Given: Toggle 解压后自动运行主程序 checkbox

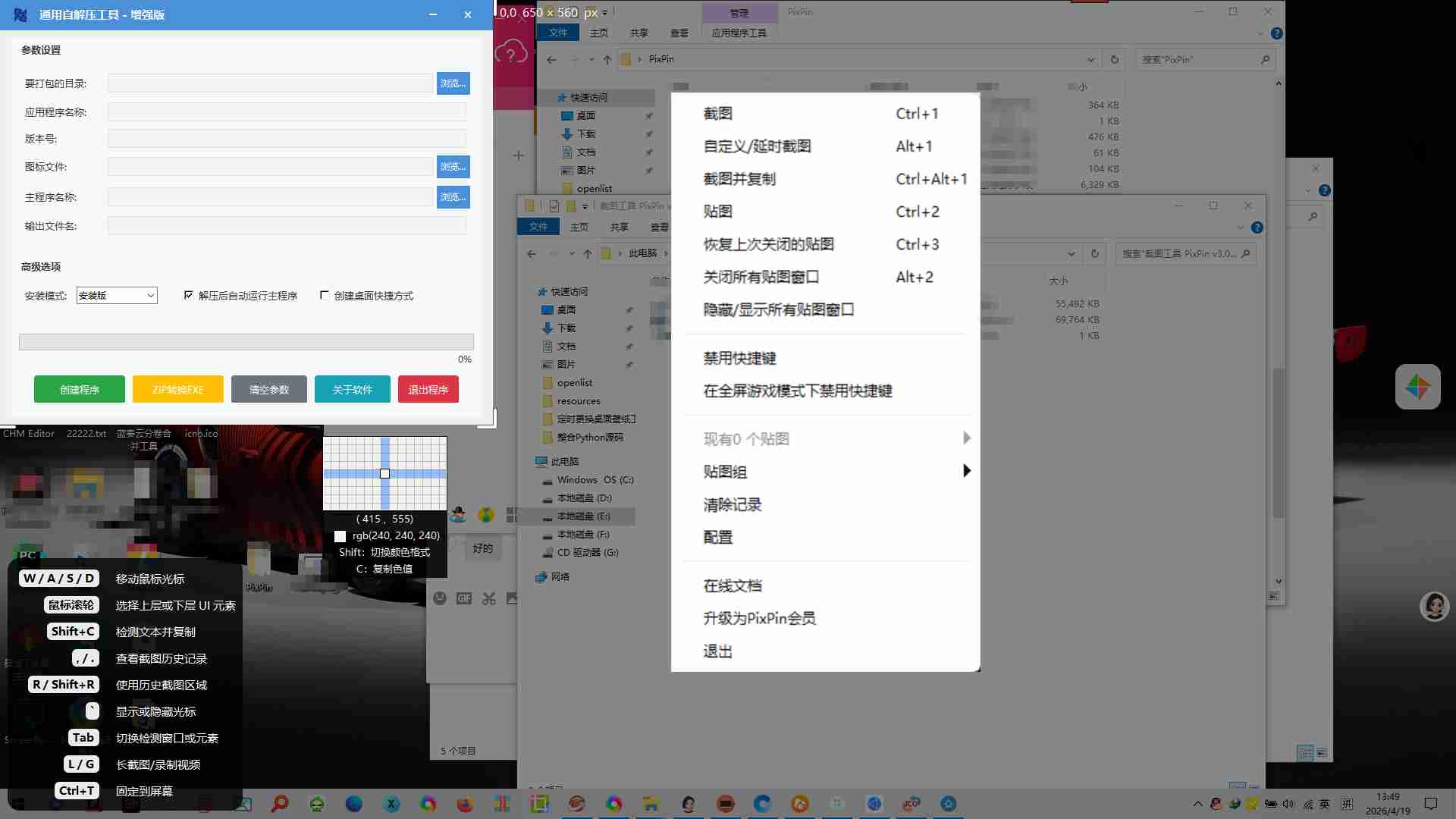Looking at the screenshot, I should pyautogui.click(x=189, y=295).
